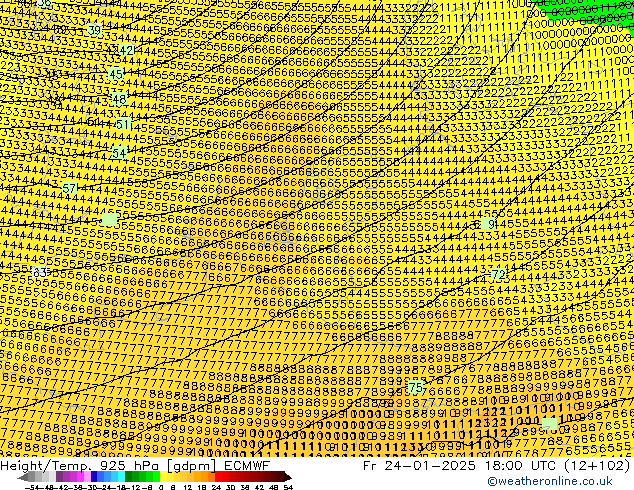Image resolution: width=634 pixels, height=490 pixels.
Task: Click the Height/Temp. 925 hPa ECMWF title
Action: [135, 466]
